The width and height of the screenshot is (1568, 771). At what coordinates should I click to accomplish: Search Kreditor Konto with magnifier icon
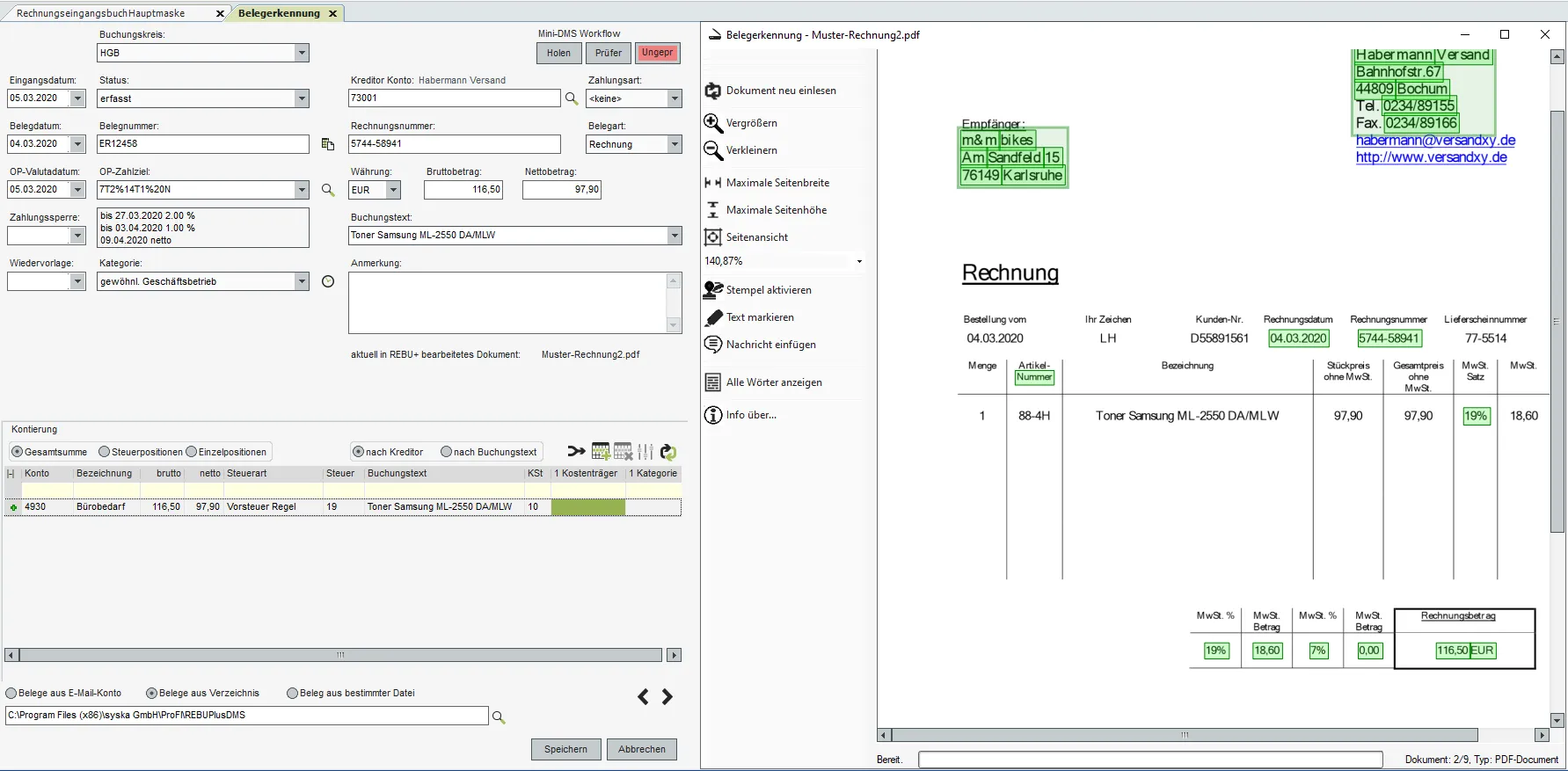[x=572, y=98]
